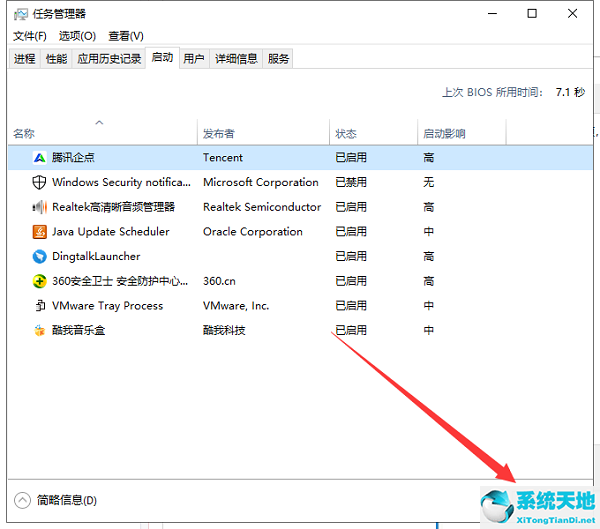This screenshot has width=600, height=529.
Task: Switch to the 应用历史记录 tab
Action: click(109, 59)
